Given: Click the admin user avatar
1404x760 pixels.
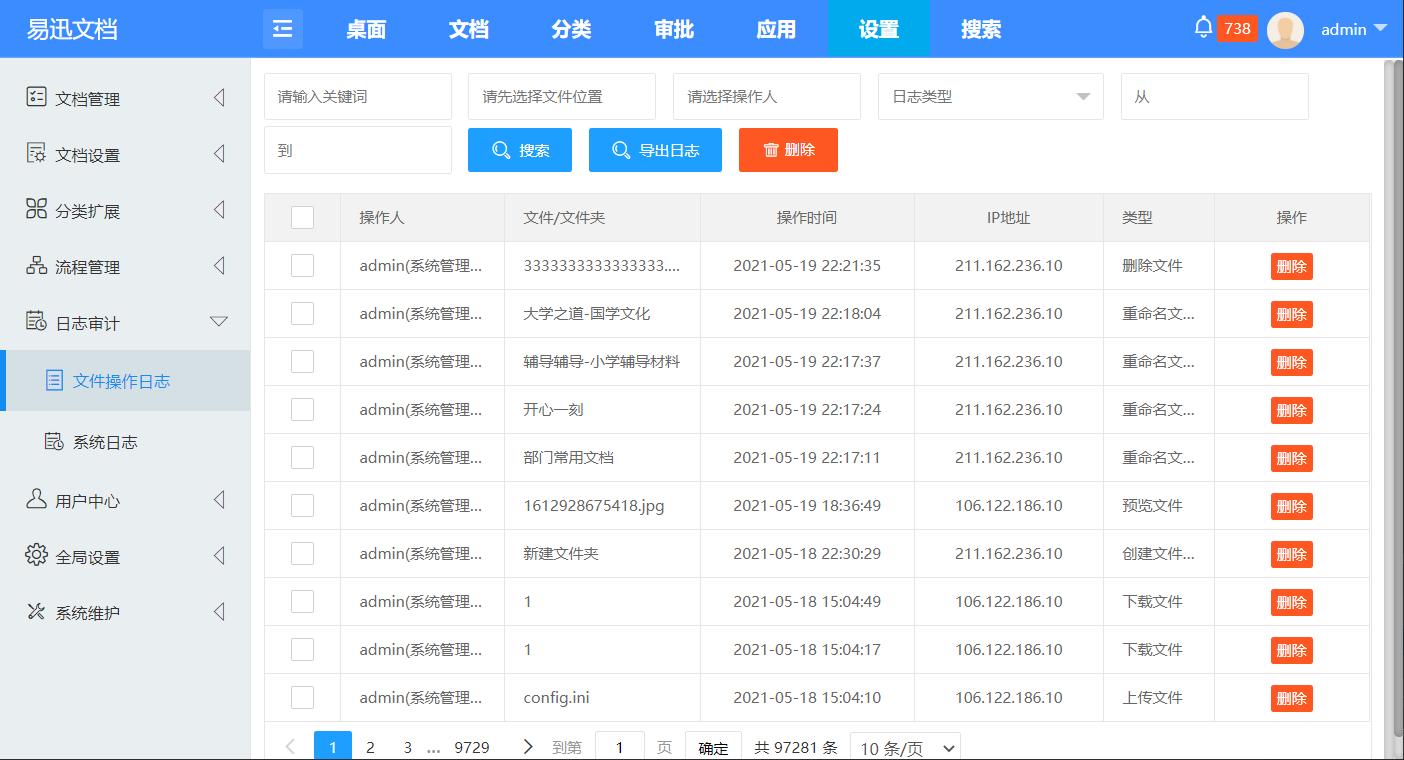Looking at the screenshot, I should pyautogui.click(x=1285, y=30).
